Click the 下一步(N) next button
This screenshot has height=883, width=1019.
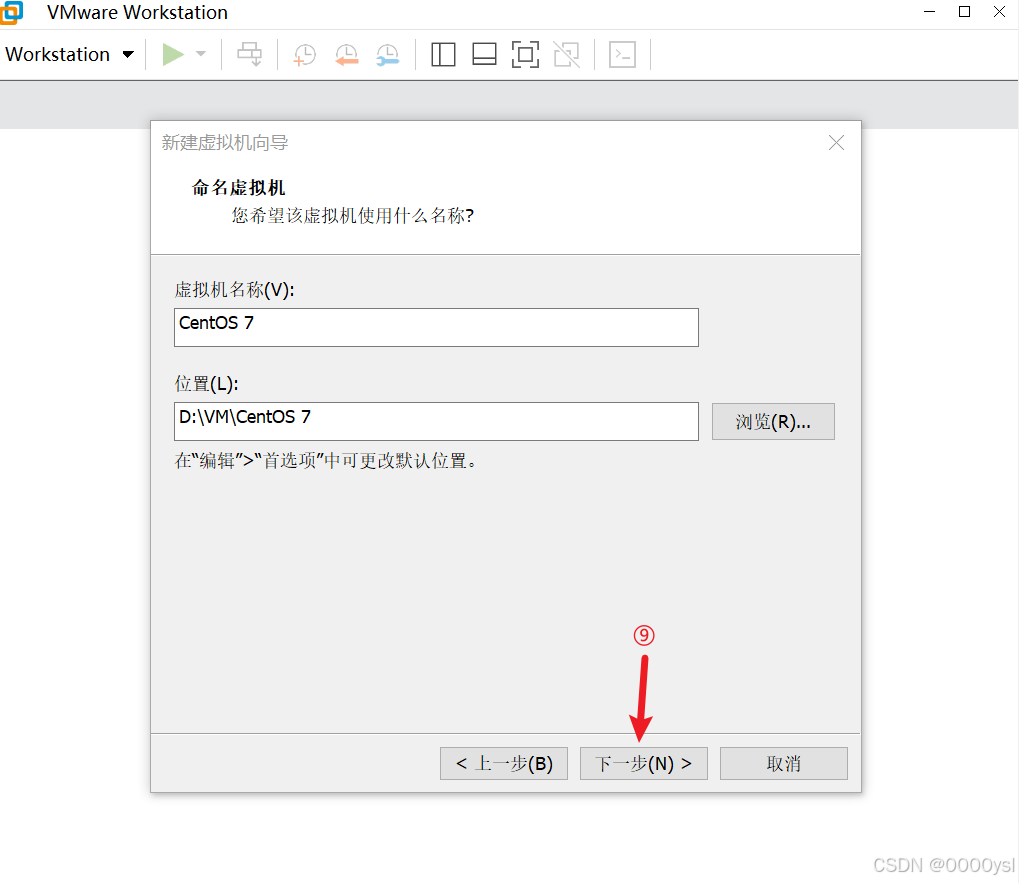point(643,763)
